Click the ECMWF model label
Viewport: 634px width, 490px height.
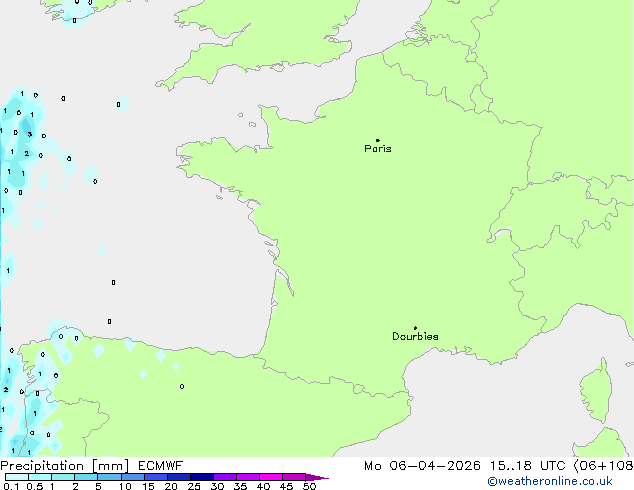159,466
